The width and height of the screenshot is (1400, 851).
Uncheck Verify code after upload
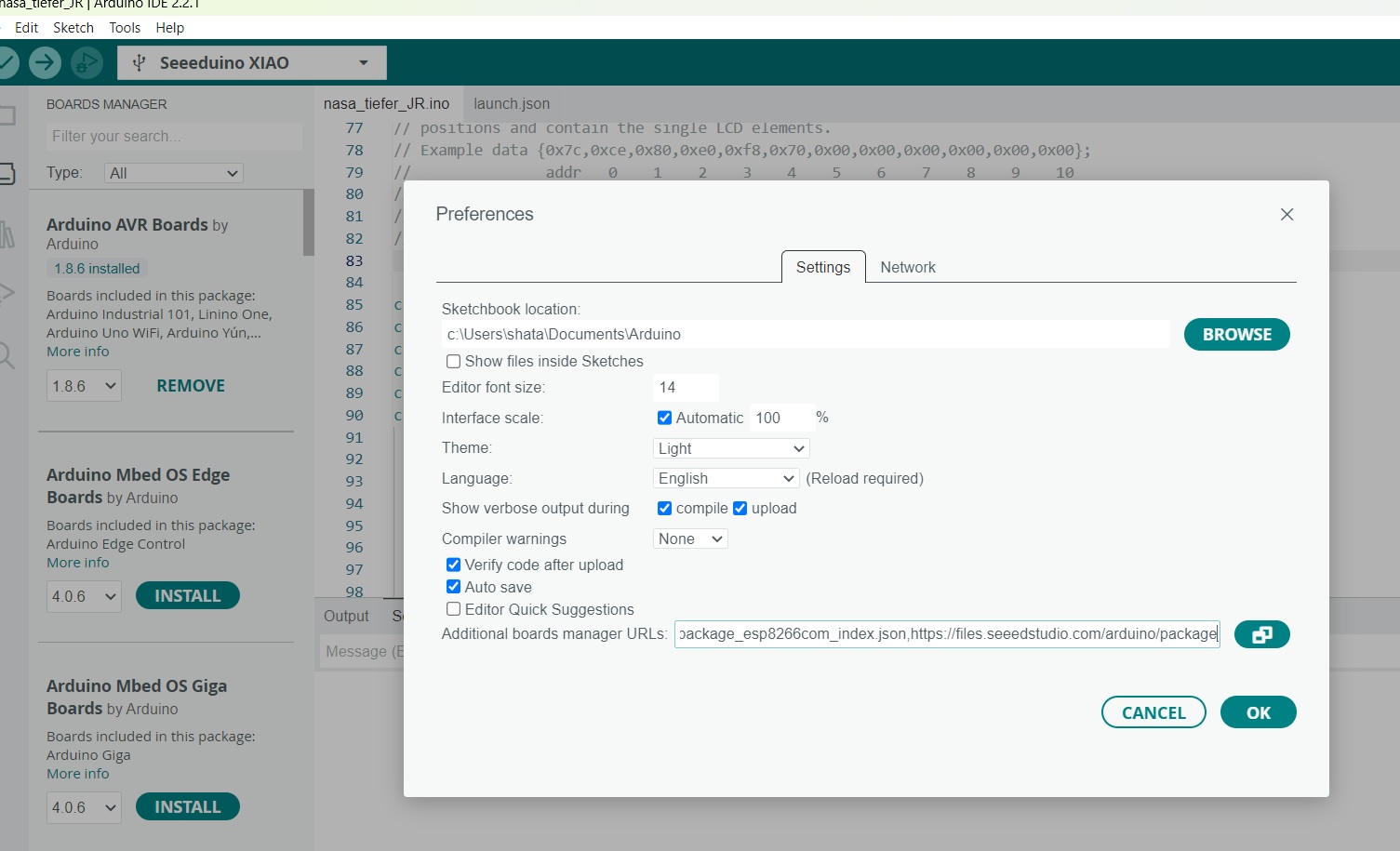(x=453, y=565)
